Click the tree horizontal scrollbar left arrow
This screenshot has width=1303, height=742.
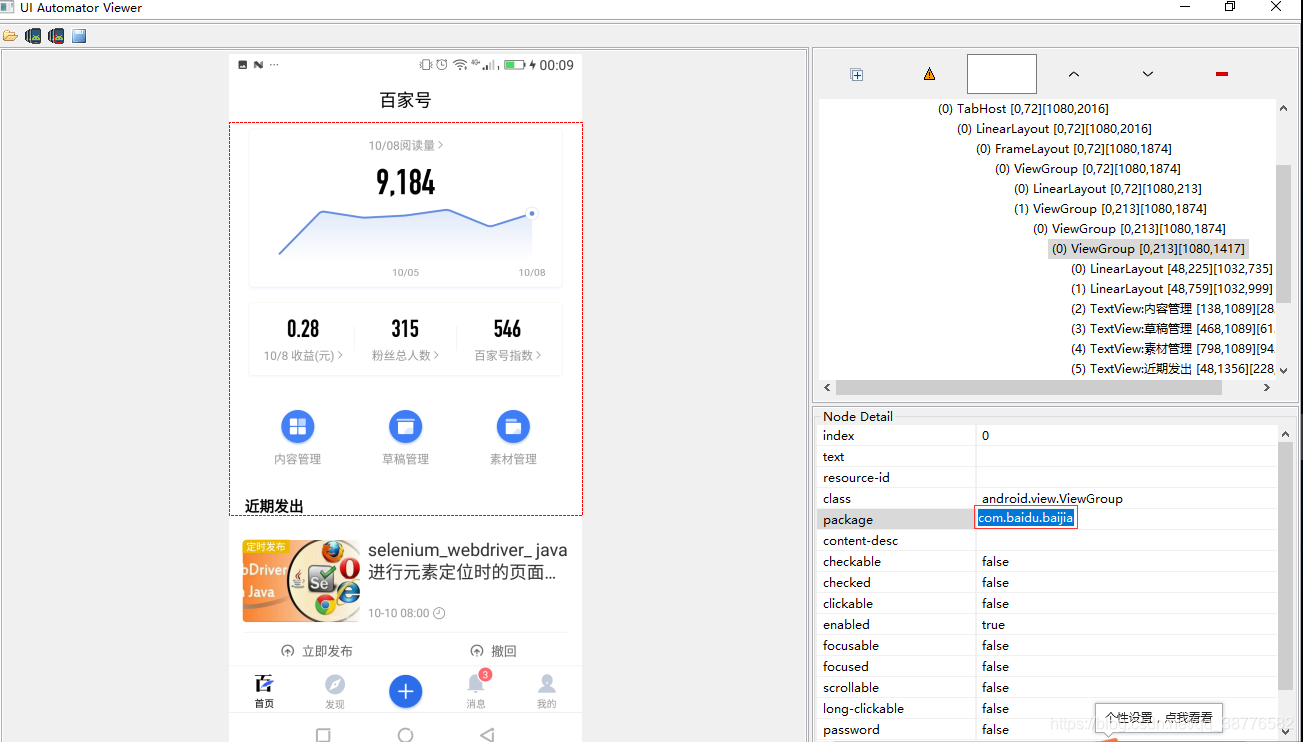[827, 387]
